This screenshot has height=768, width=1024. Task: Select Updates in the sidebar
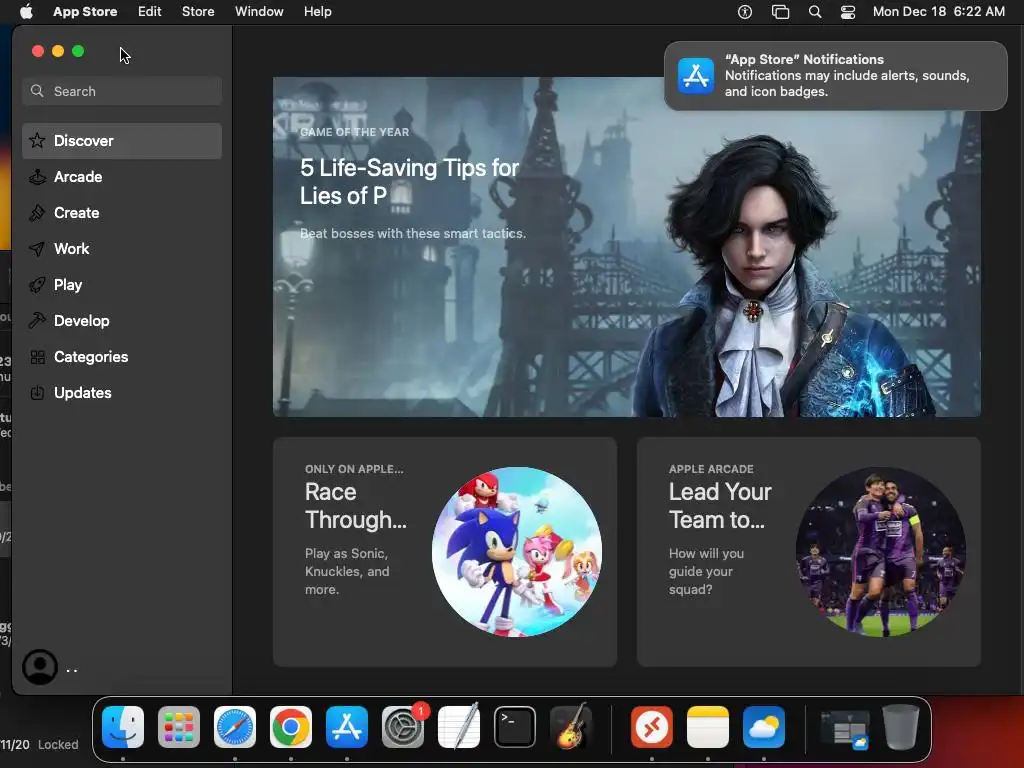[122, 392]
